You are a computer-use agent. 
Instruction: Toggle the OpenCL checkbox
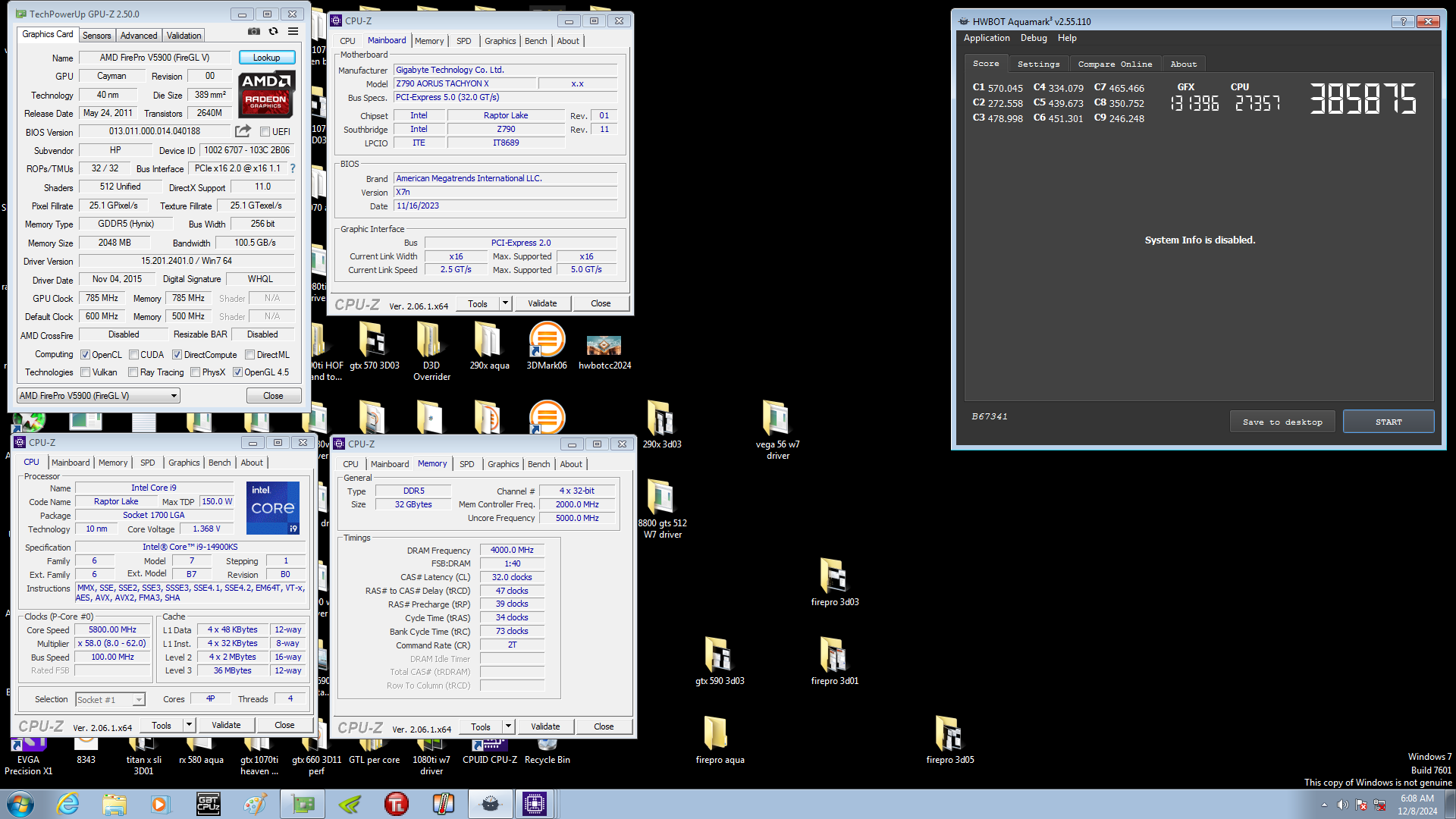[86, 355]
